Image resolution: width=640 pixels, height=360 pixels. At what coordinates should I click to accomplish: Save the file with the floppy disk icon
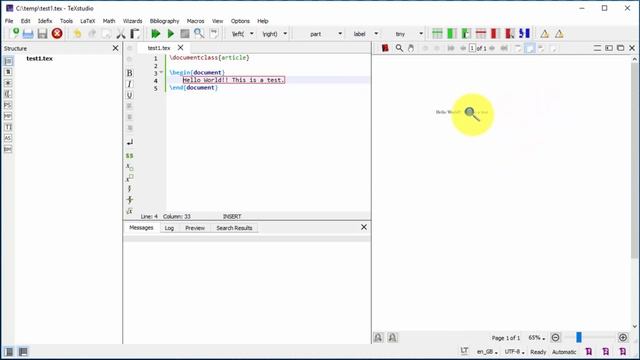[x=42, y=33]
